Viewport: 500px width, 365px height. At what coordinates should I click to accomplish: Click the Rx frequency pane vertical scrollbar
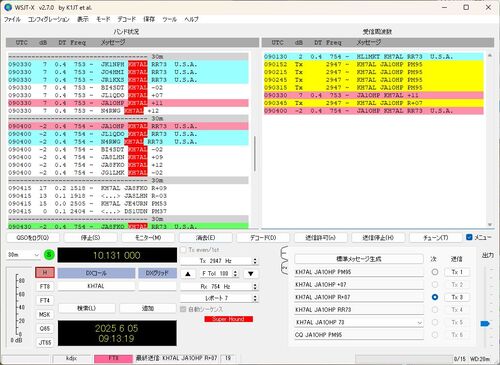tap(490, 140)
